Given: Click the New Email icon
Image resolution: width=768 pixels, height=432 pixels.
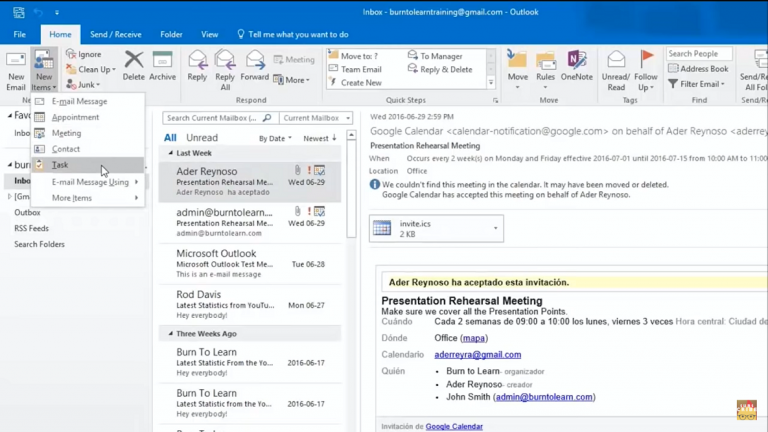Looking at the screenshot, I should [x=16, y=61].
